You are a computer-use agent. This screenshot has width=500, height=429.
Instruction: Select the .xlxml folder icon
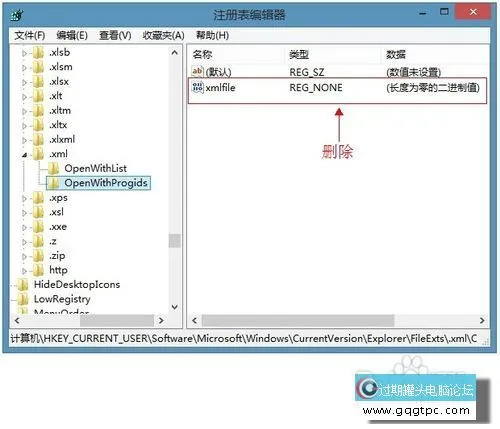point(38,140)
